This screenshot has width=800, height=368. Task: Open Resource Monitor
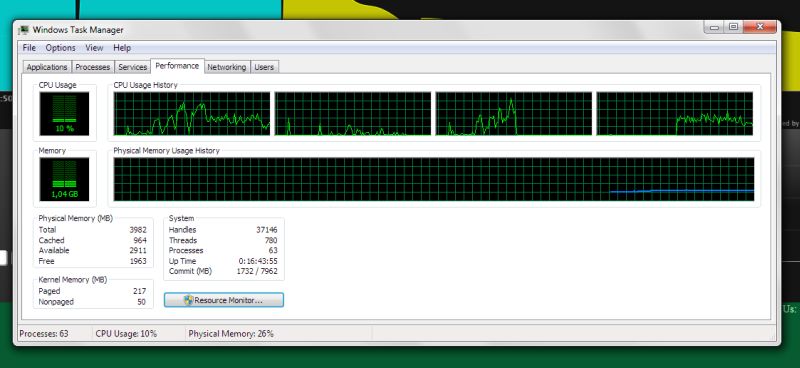pos(223,300)
